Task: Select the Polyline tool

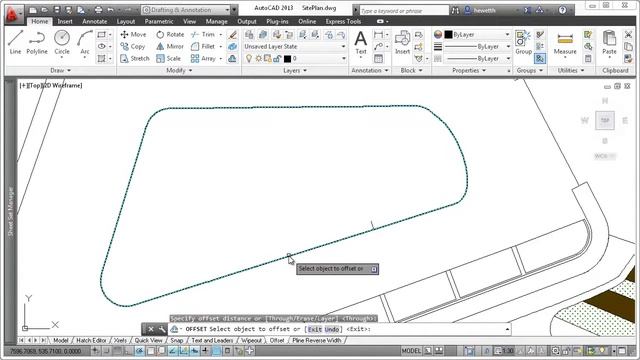Action: (37, 42)
